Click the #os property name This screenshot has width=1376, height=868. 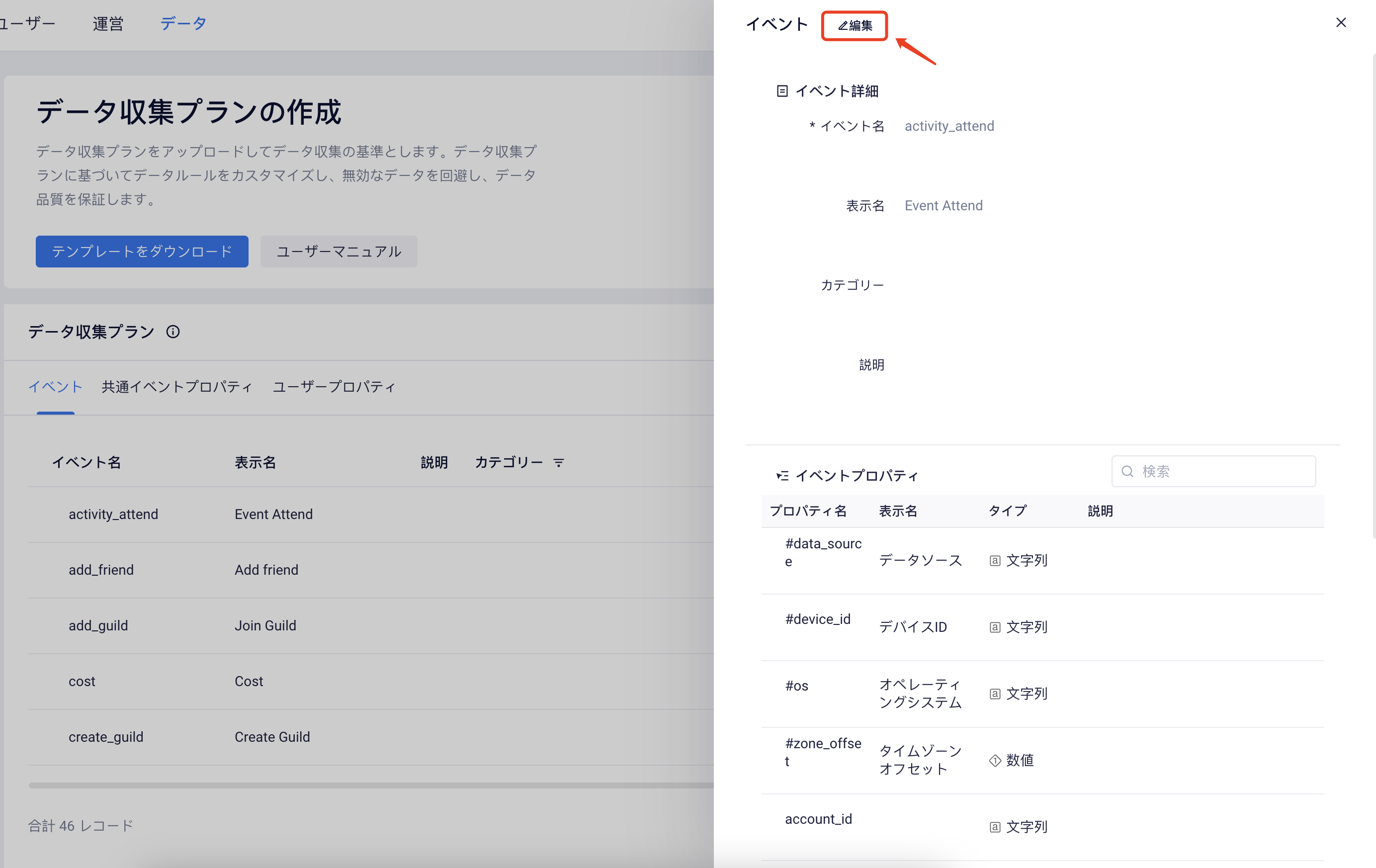pyautogui.click(x=796, y=686)
